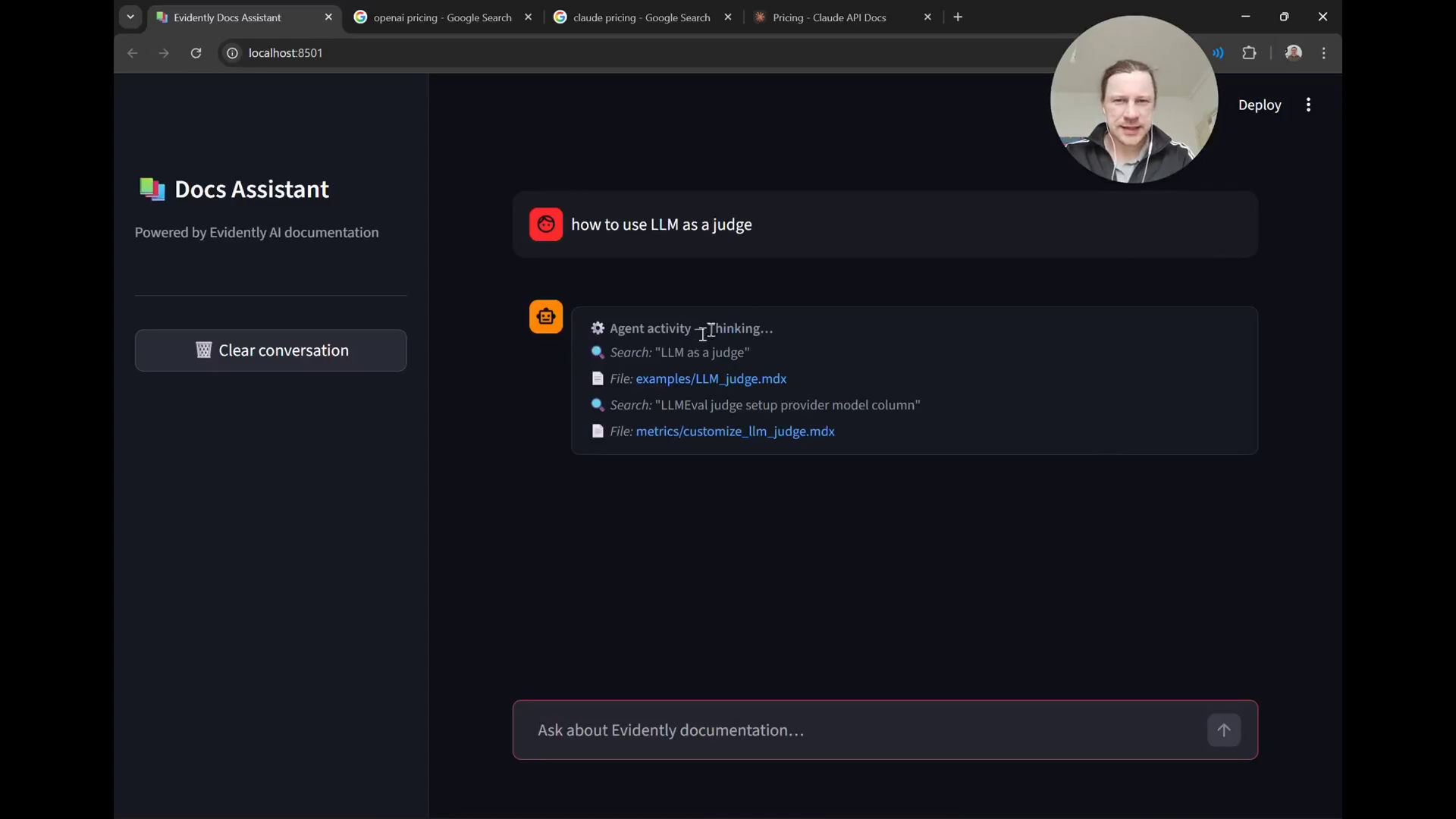
Task: Switch to openai pricing Google Search tab
Action: [444, 17]
